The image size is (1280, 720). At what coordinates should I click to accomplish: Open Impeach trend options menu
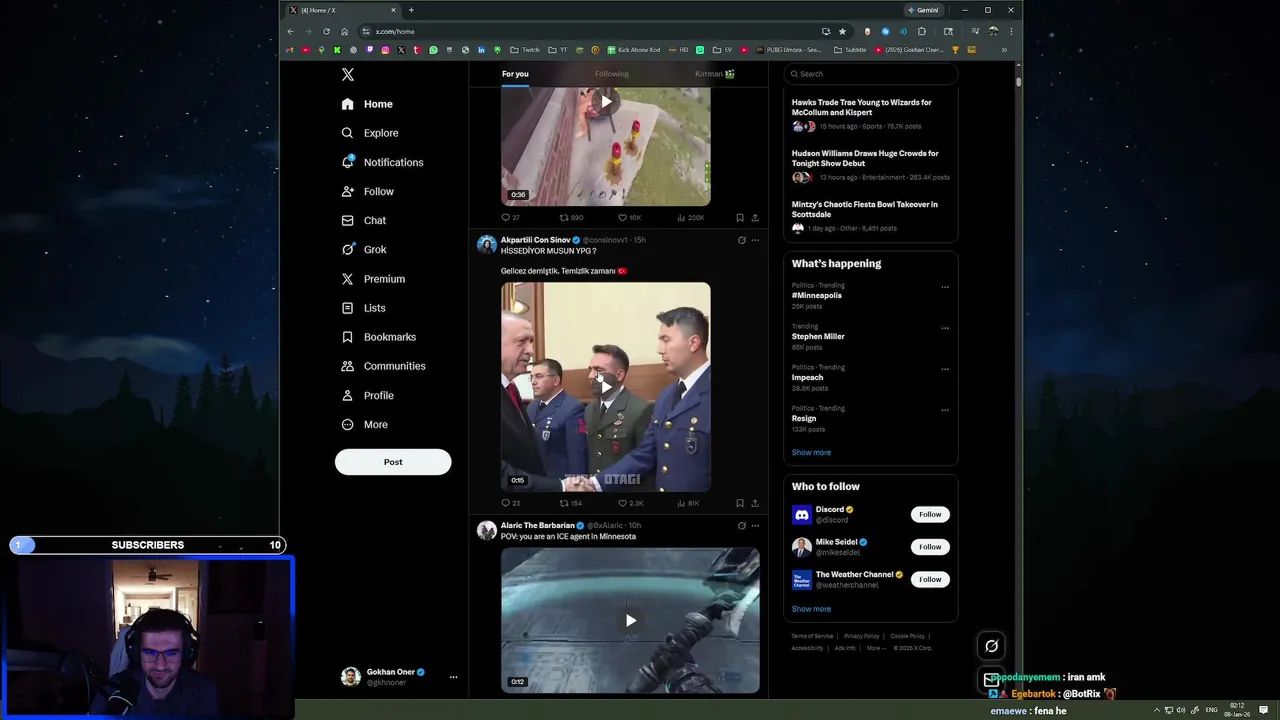(x=945, y=369)
